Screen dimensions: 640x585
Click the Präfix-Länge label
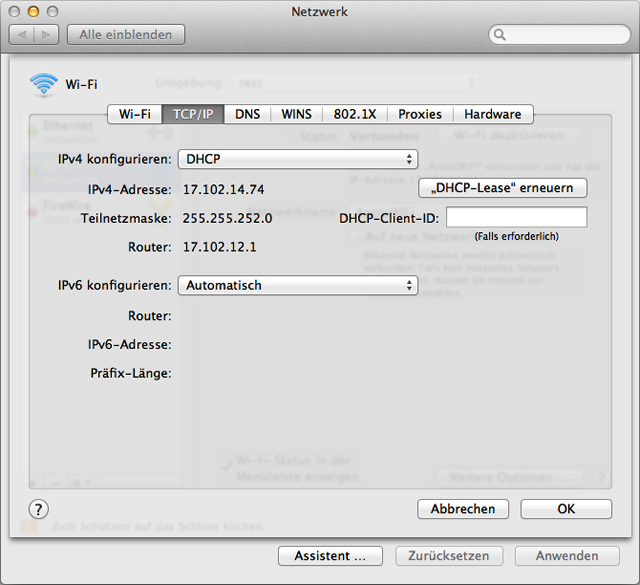pos(131,373)
